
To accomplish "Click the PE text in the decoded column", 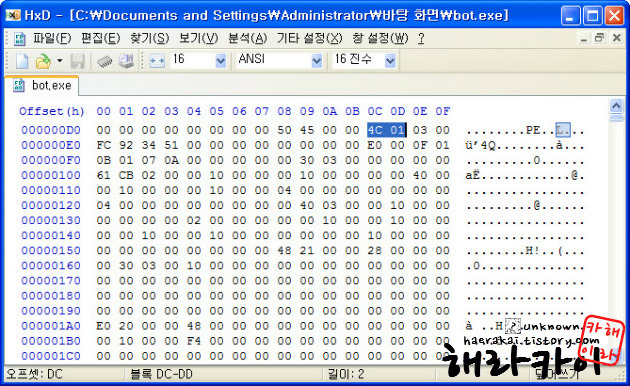I will point(533,131).
